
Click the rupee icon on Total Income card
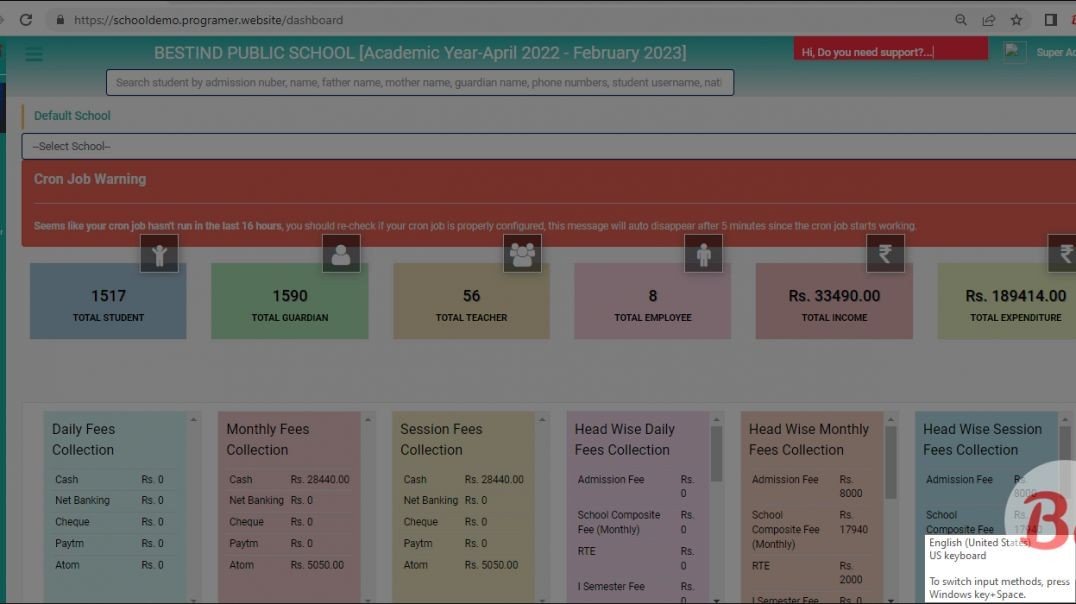click(x=885, y=254)
